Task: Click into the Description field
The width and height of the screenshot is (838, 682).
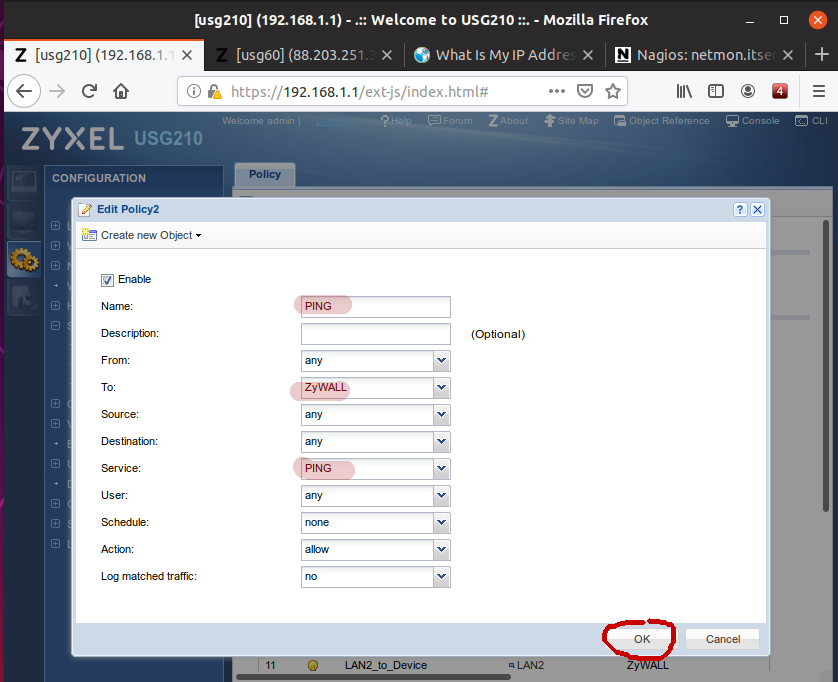Action: [376, 334]
